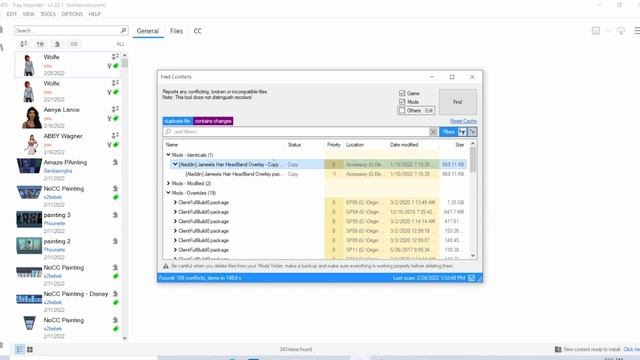Click the magnifier icon in the main search box

(x=123, y=31)
